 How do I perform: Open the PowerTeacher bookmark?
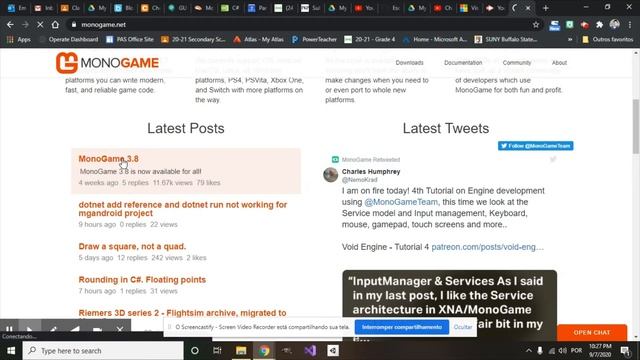314,40
